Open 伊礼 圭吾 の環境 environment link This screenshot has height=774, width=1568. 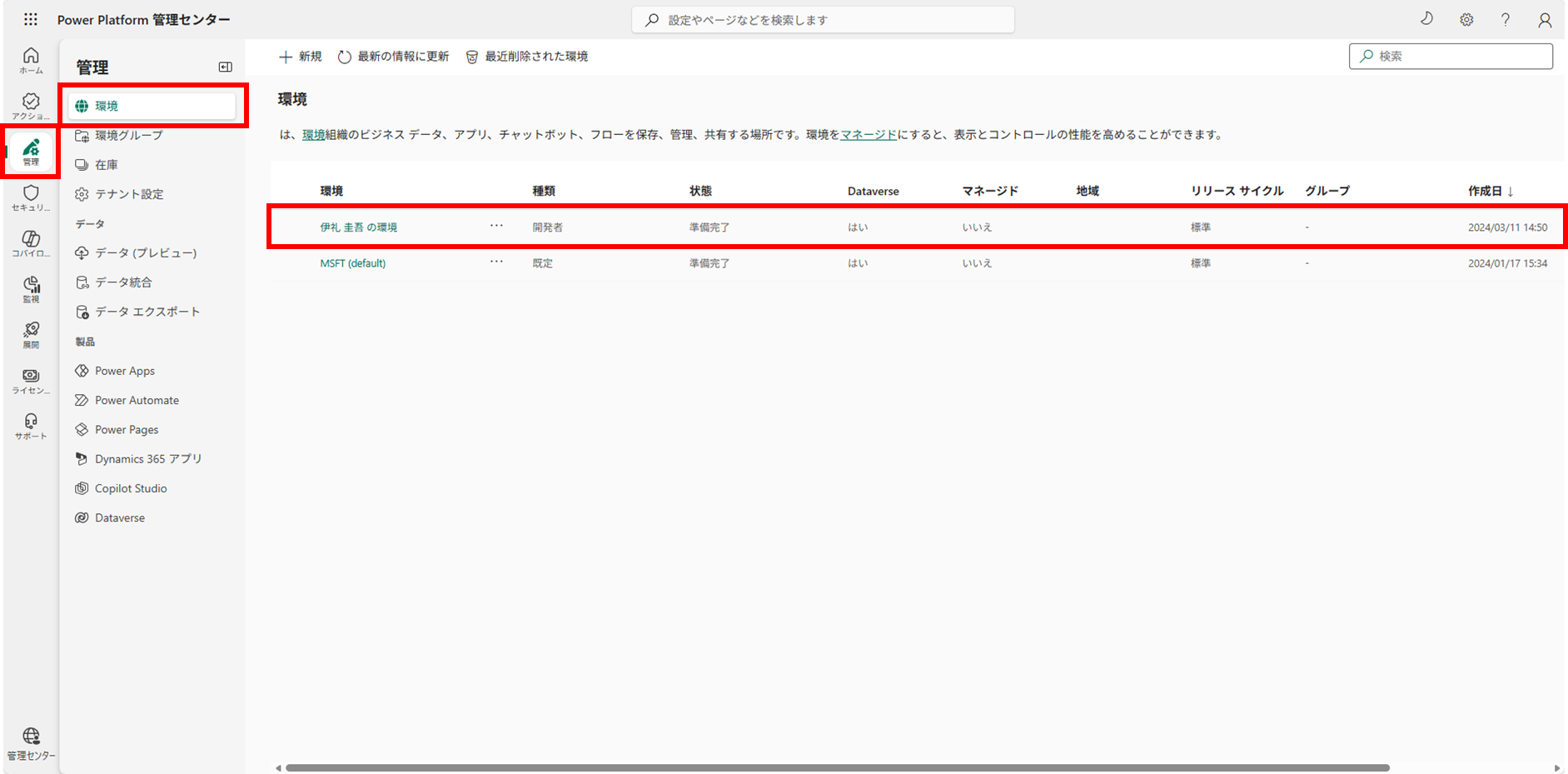pyautogui.click(x=359, y=227)
